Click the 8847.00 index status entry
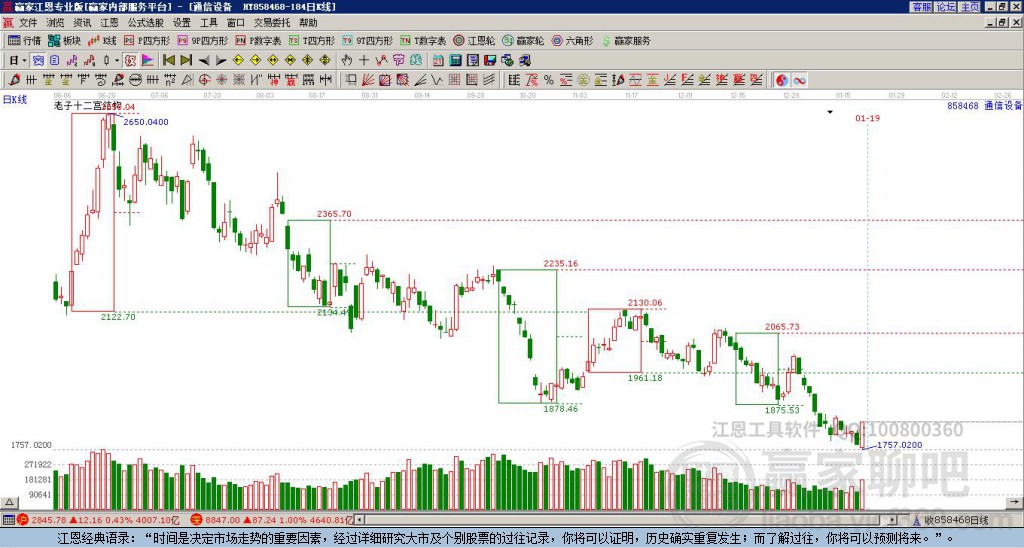The width and height of the screenshot is (1024, 548). [x=272, y=521]
